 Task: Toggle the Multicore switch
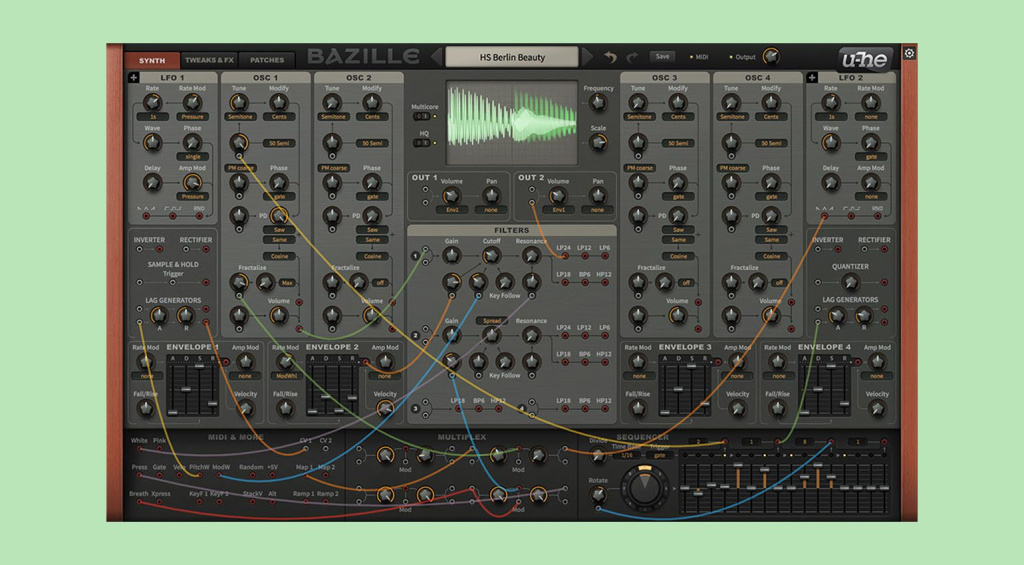[423, 116]
